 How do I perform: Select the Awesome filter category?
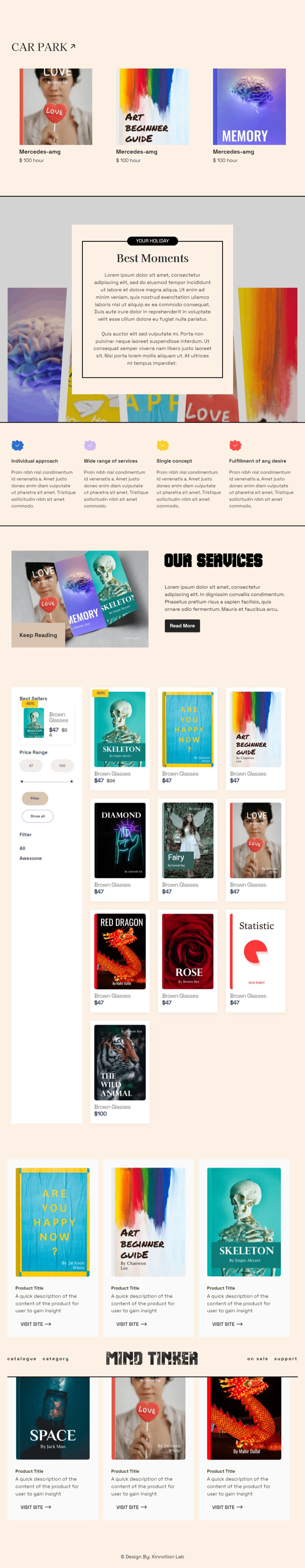click(30, 858)
